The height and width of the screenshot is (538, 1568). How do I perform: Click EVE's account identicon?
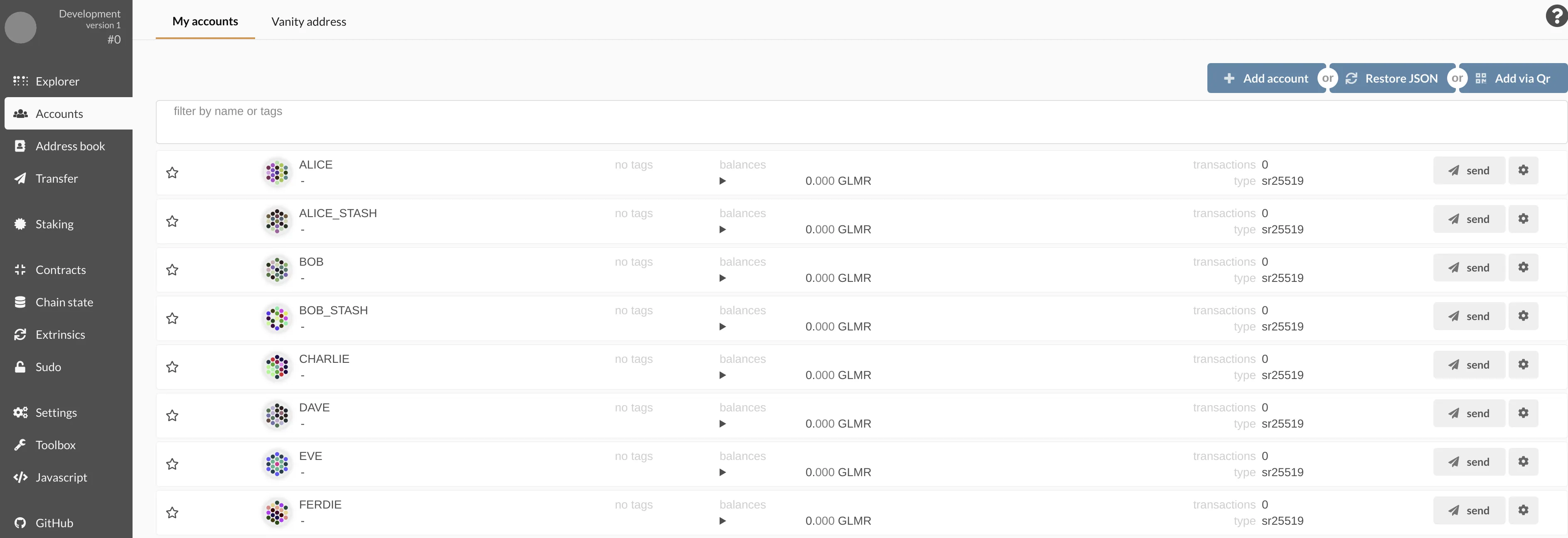pyautogui.click(x=277, y=464)
